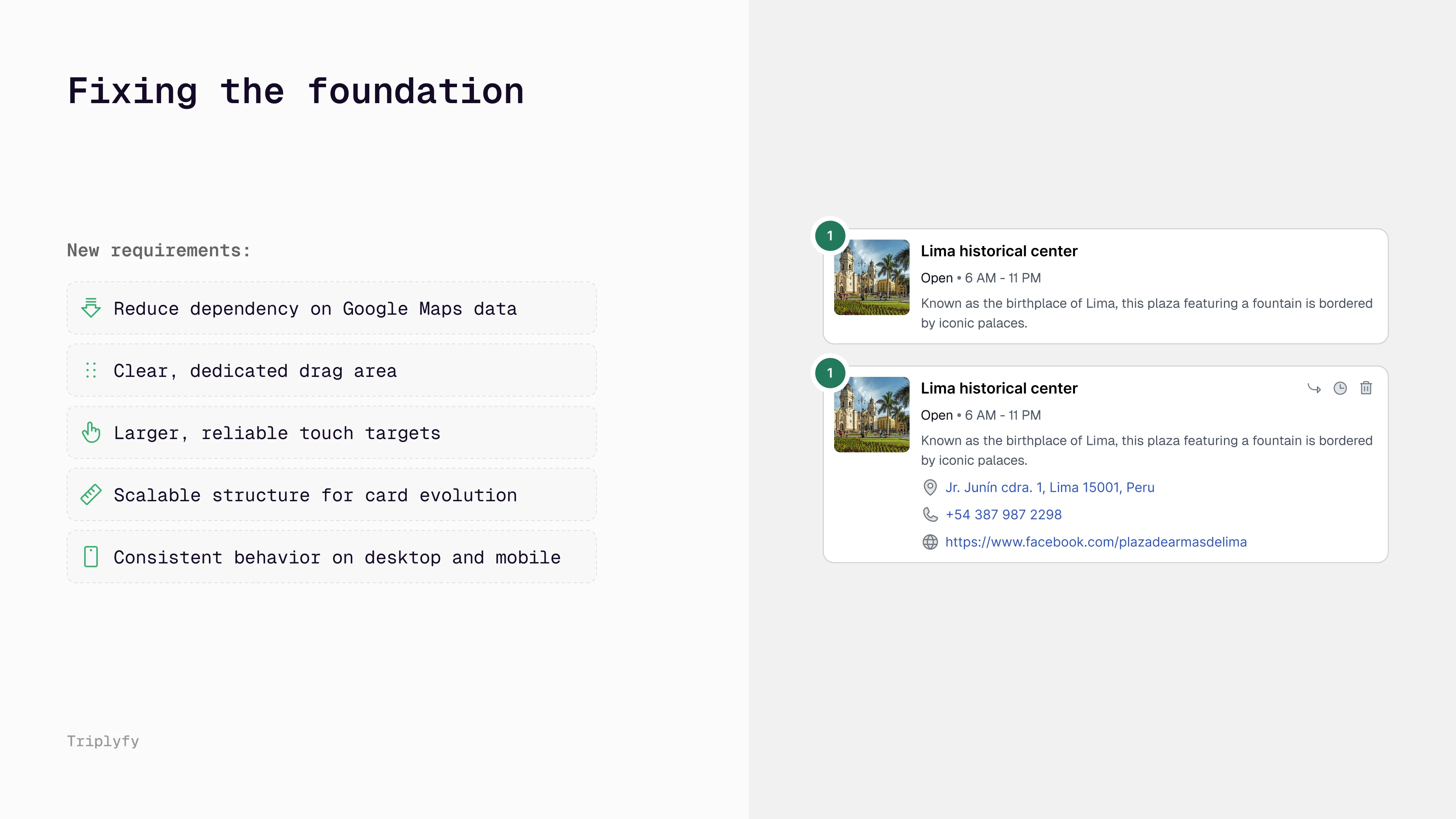Click the phone icon beside number
The height and width of the screenshot is (819, 1456).
pos(930,515)
